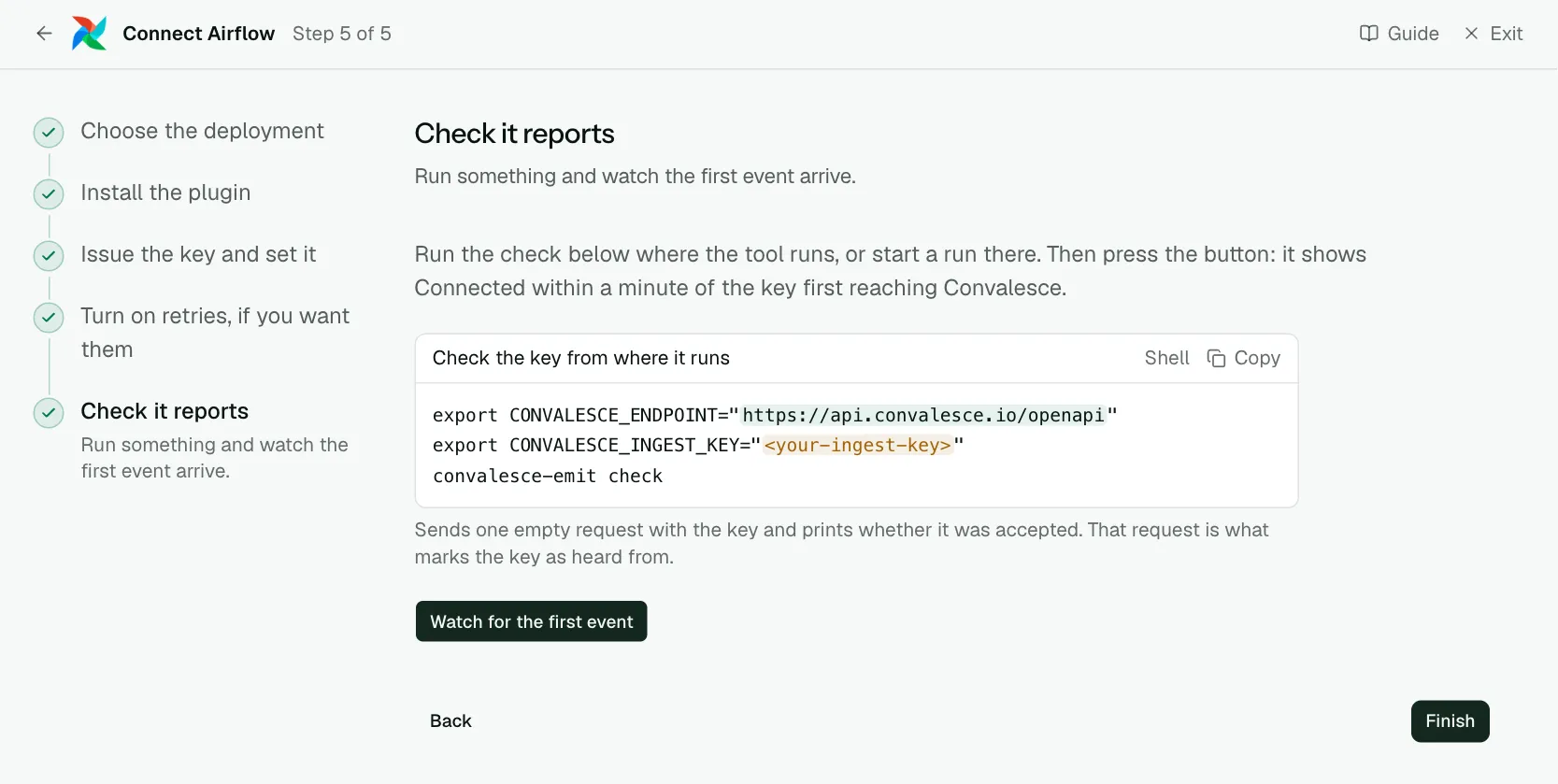Click the Check it reports main heading

pyautogui.click(x=515, y=134)
